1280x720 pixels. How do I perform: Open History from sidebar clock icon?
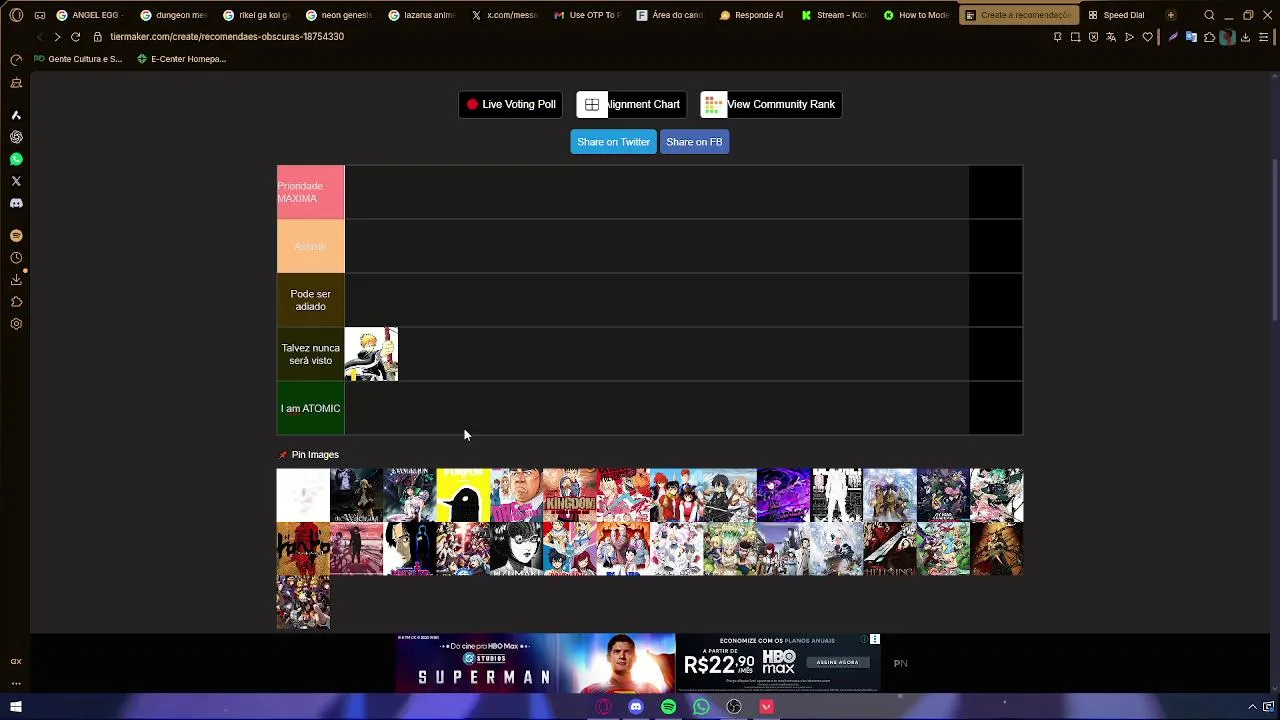tap(16, 258)
